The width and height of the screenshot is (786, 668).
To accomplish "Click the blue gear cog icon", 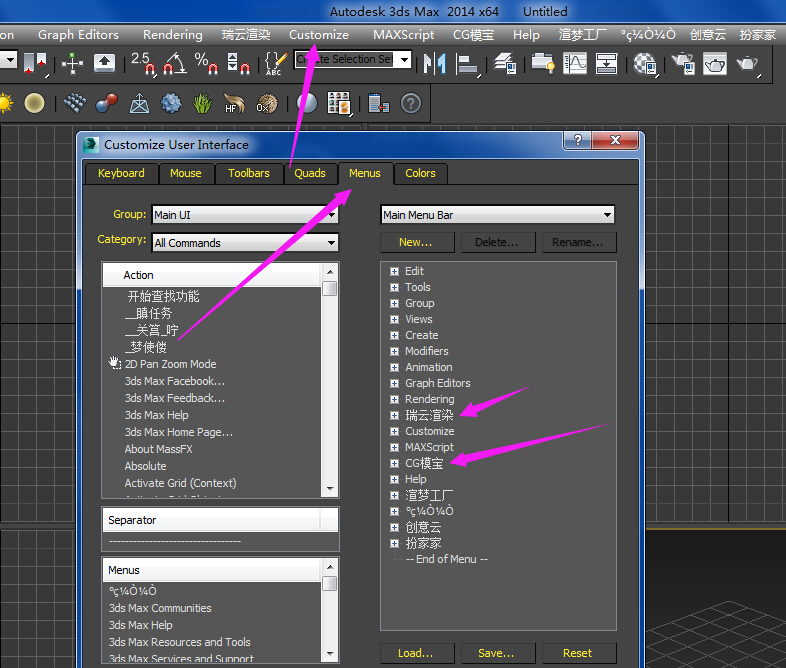I will [x=171, y=103].
